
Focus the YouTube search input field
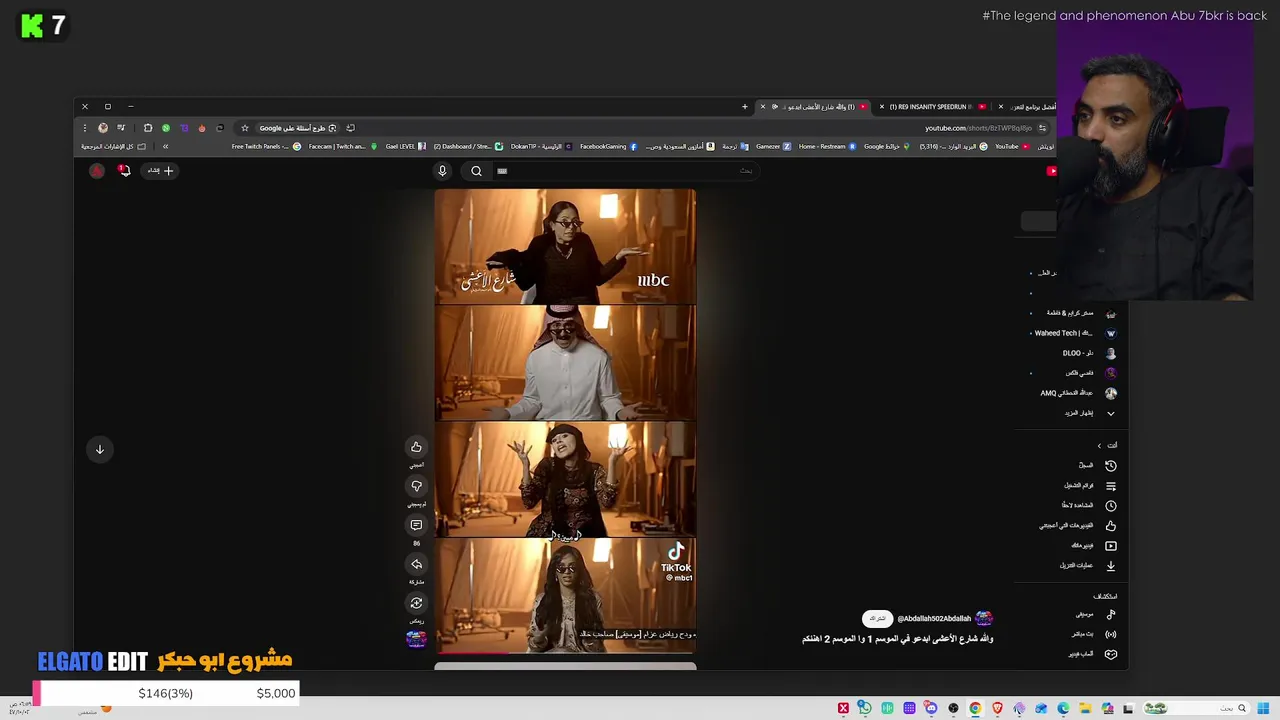coord(625,171)
